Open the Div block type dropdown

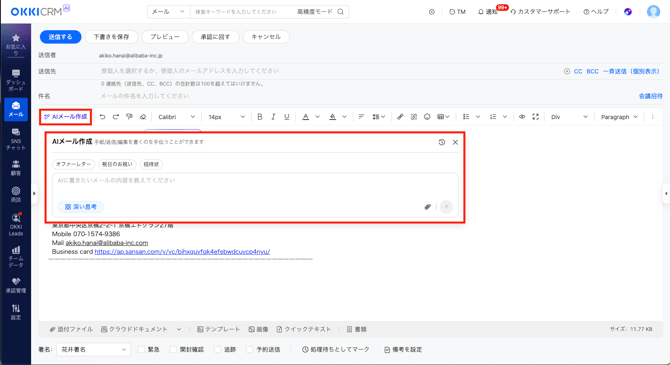[x=569, y=117]
